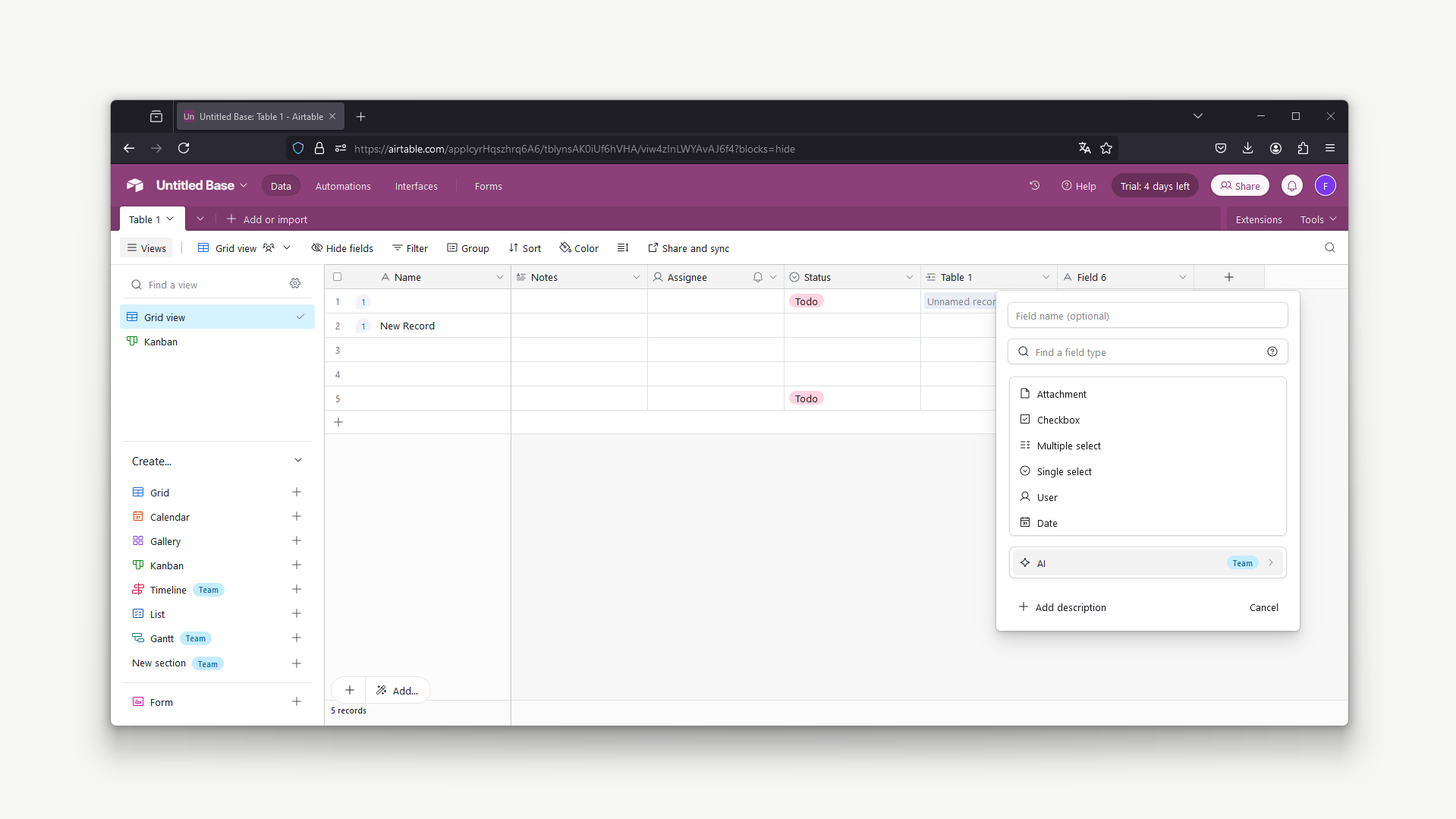Switch to Automations tab
This screenshot has height=819, width=1456.
coord(343,186)
